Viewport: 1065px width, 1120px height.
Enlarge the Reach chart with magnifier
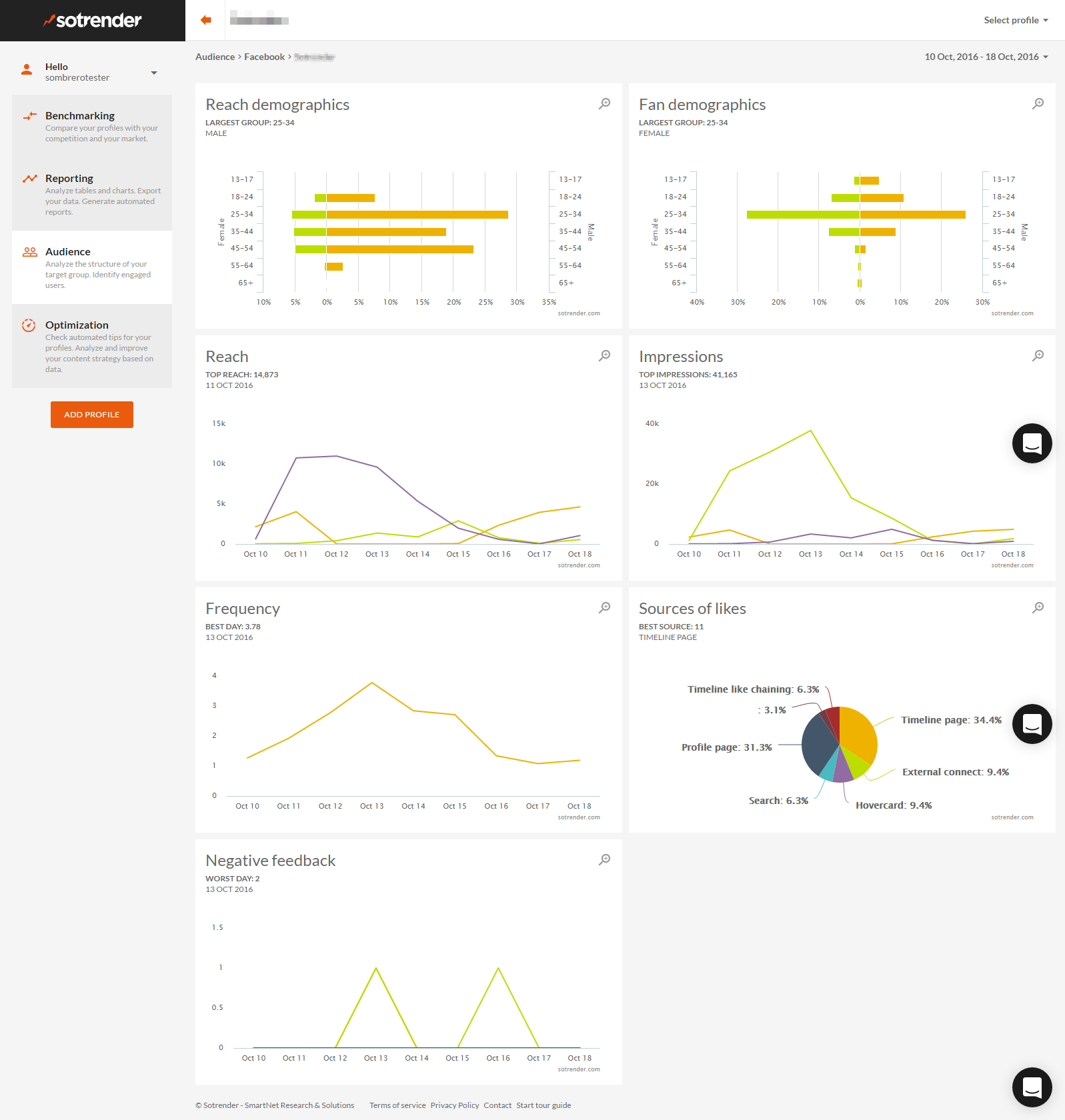click(604, 355)
